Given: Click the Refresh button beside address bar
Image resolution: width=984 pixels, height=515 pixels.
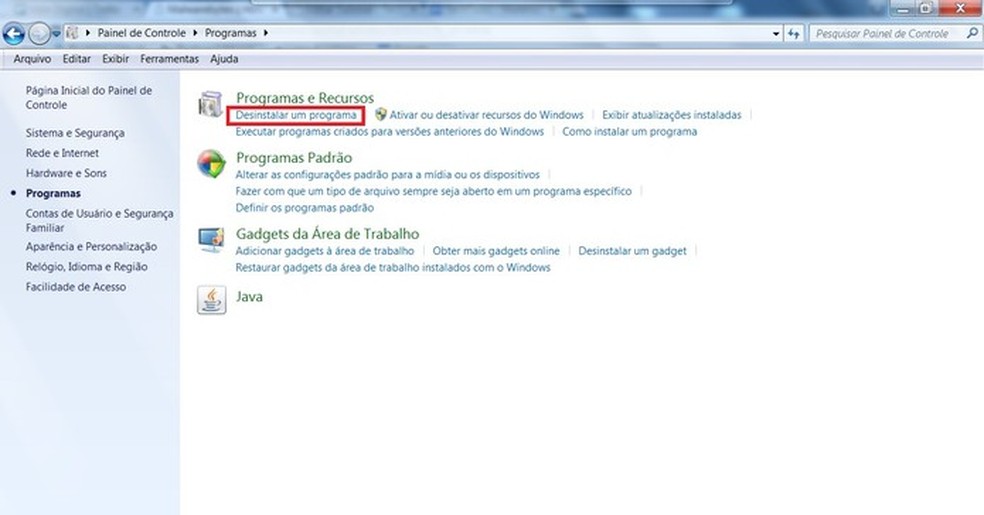Looking at the screenshot, I should [794, 34].
